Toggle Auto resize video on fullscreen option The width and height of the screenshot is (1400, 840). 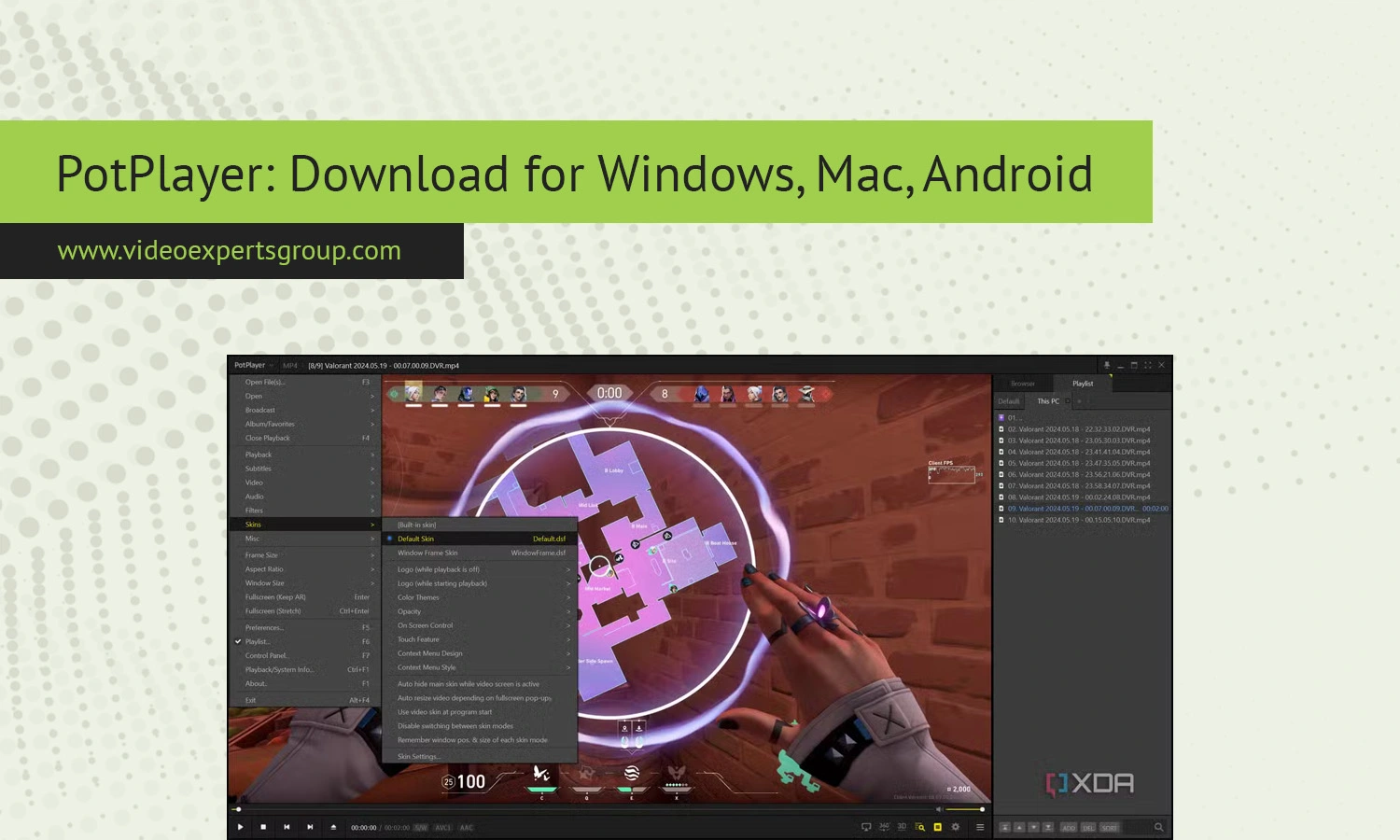click(x=480, y=698)
